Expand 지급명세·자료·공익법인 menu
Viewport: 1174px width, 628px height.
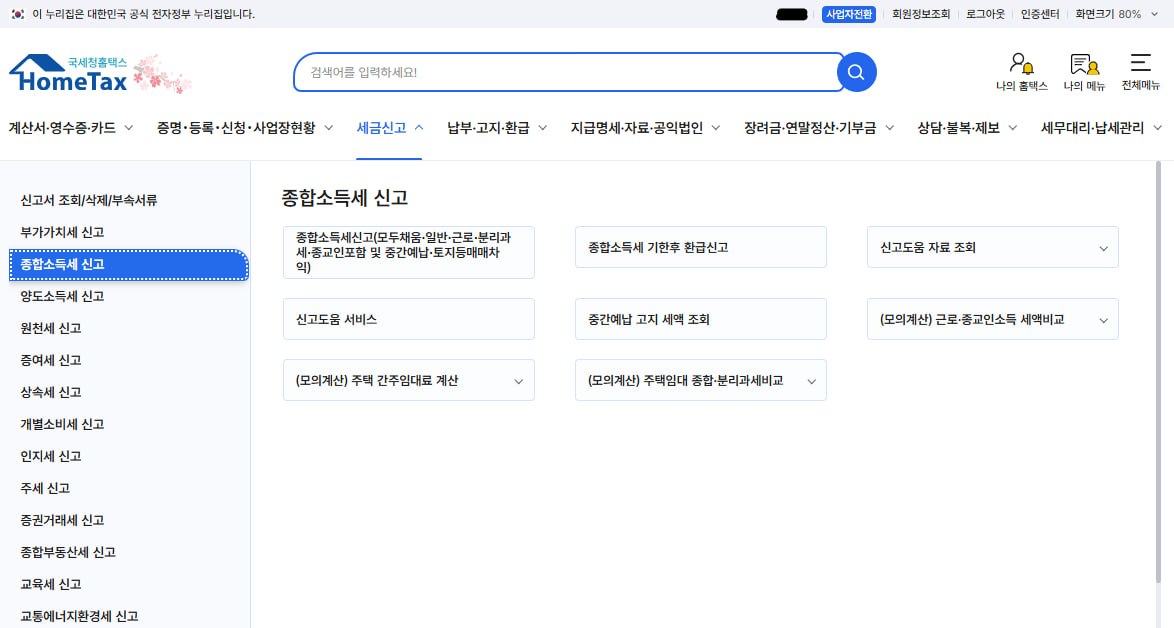[645, 128]
